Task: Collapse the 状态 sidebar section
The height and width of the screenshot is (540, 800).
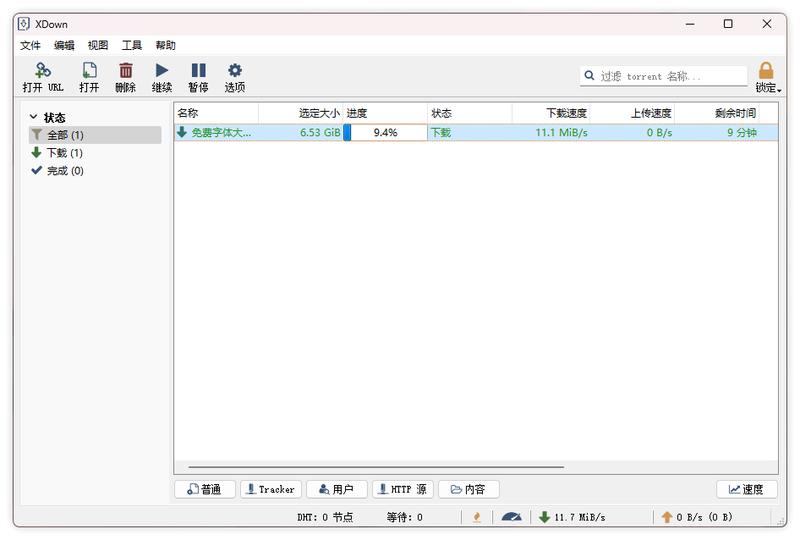Action: 34,117
